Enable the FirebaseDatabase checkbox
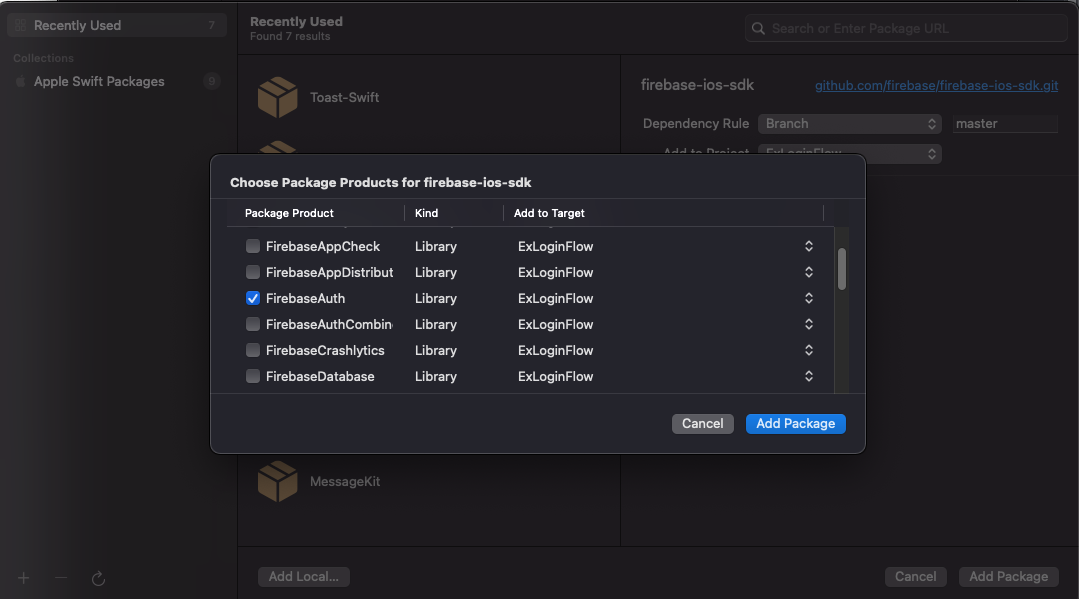Viewport: 1079px width, 599px height. [253, 377]
